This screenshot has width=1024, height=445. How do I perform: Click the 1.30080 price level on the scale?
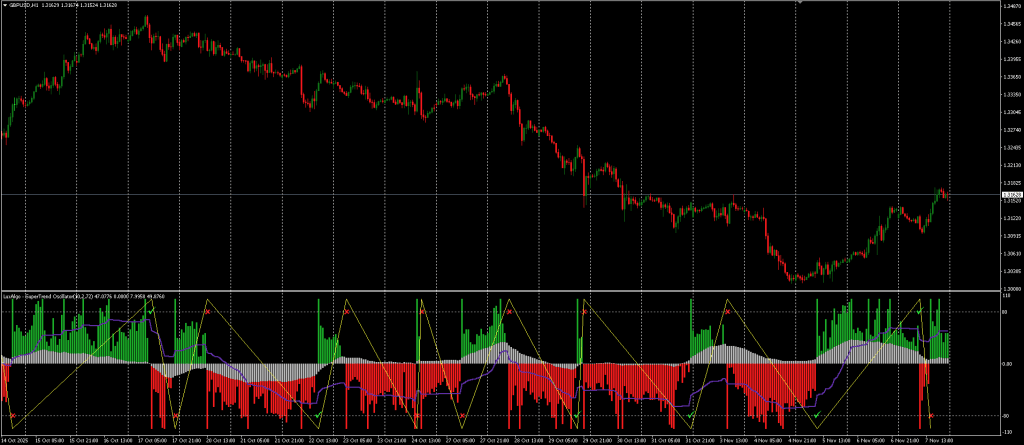(1010, 288)
